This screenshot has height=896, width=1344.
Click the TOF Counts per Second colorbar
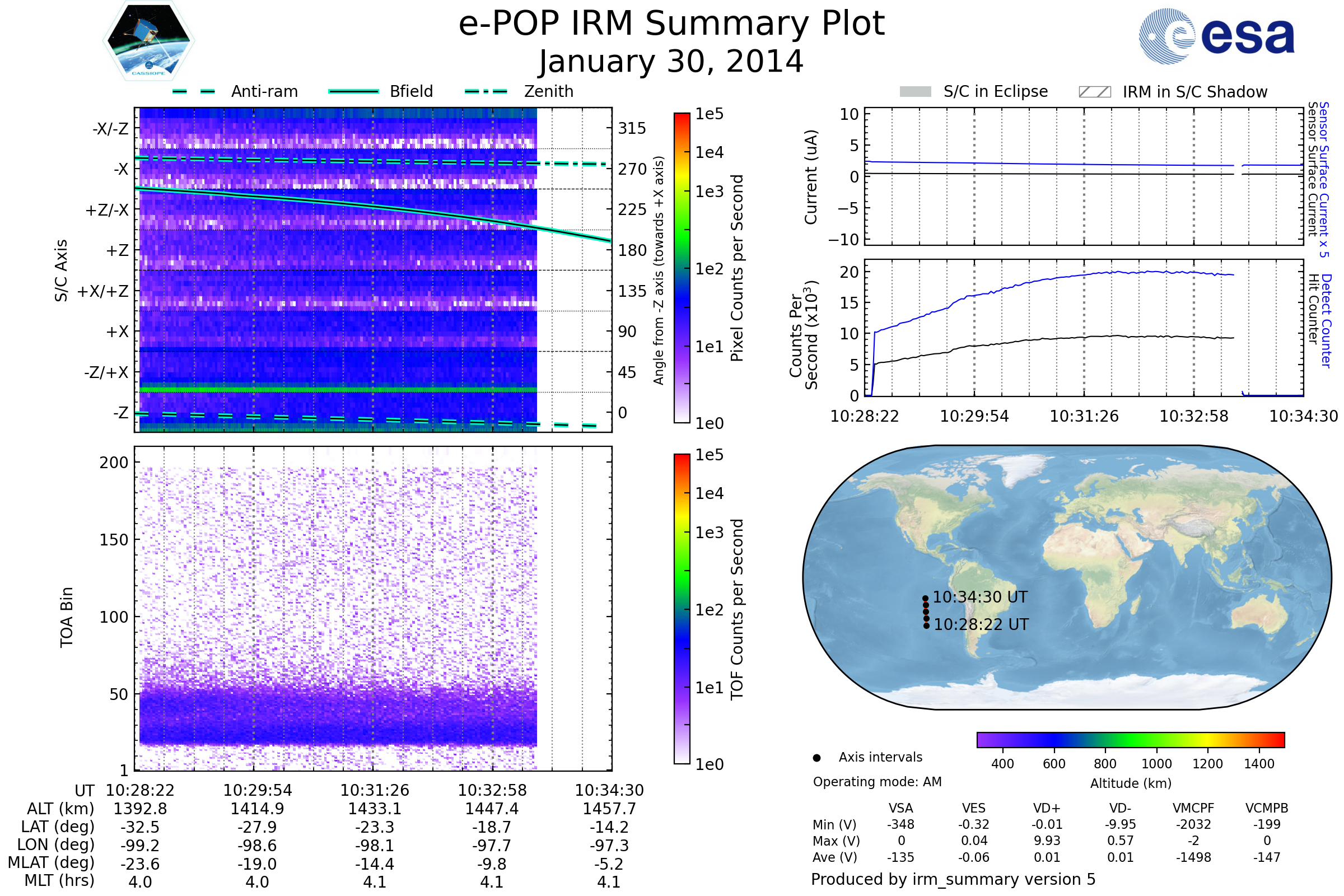[682, 609]
